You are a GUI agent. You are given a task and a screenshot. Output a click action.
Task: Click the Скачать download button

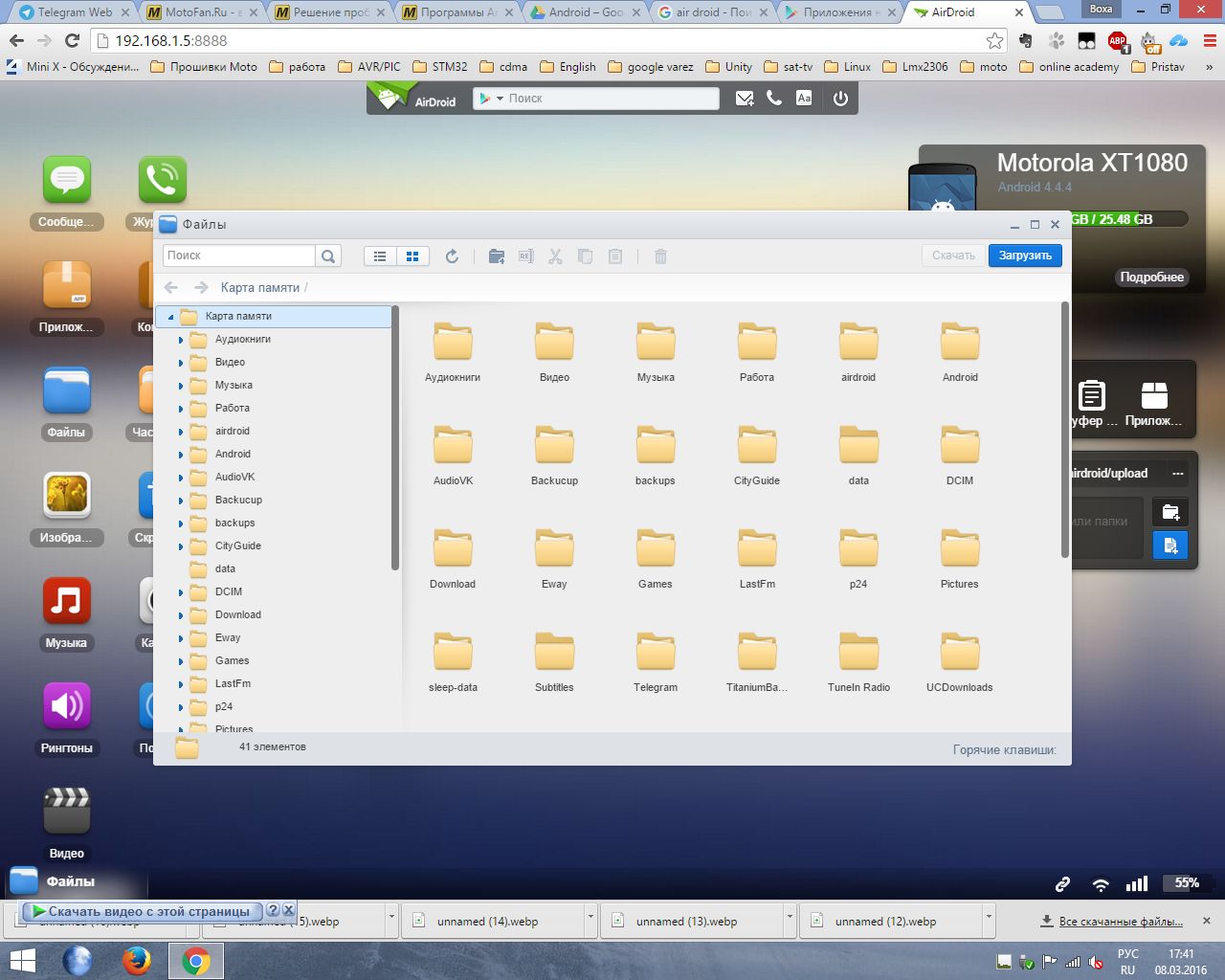pyautogui.click(x=953, y=256)
